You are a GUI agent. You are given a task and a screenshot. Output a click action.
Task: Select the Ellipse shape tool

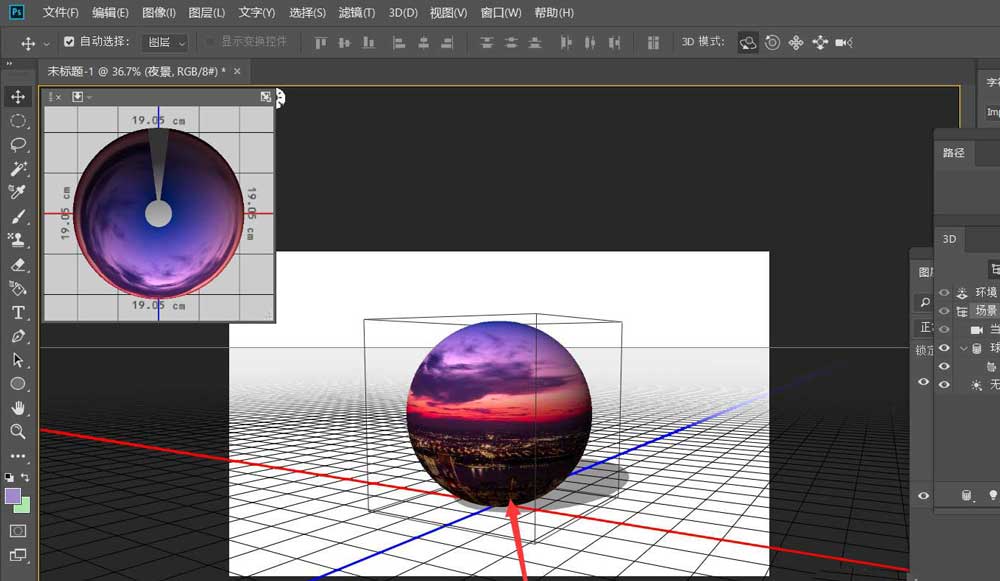click(x=18, y=383)
